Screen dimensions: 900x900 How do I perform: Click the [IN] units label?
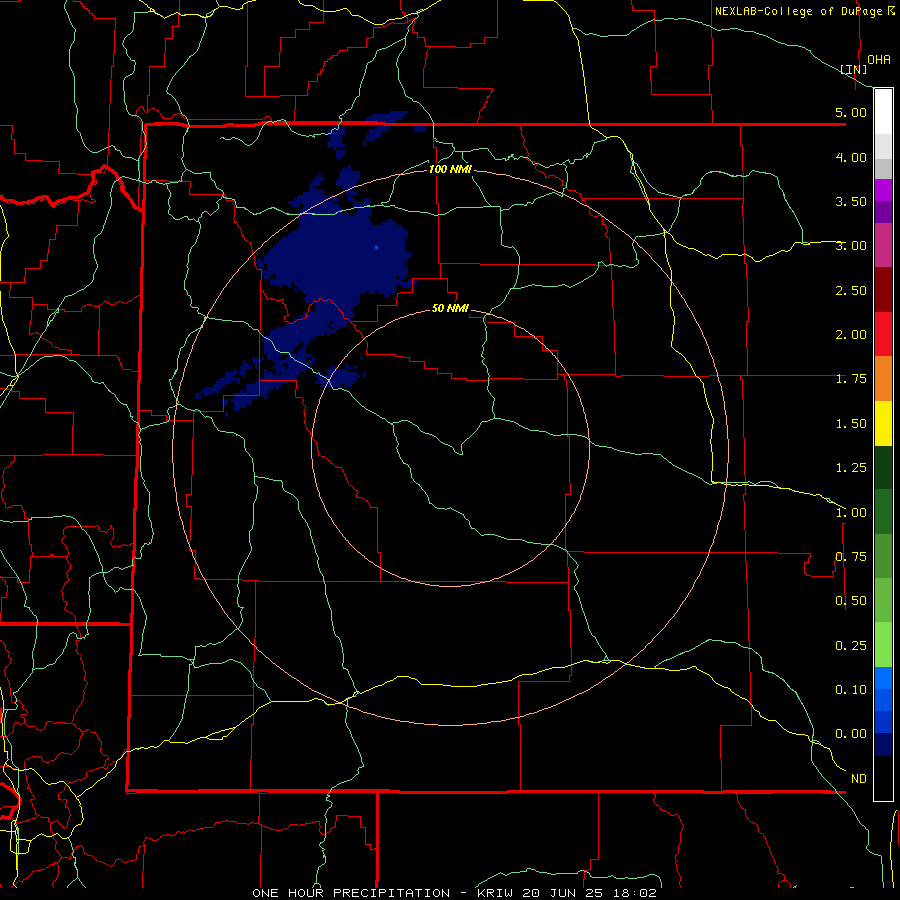pos(854,69)
